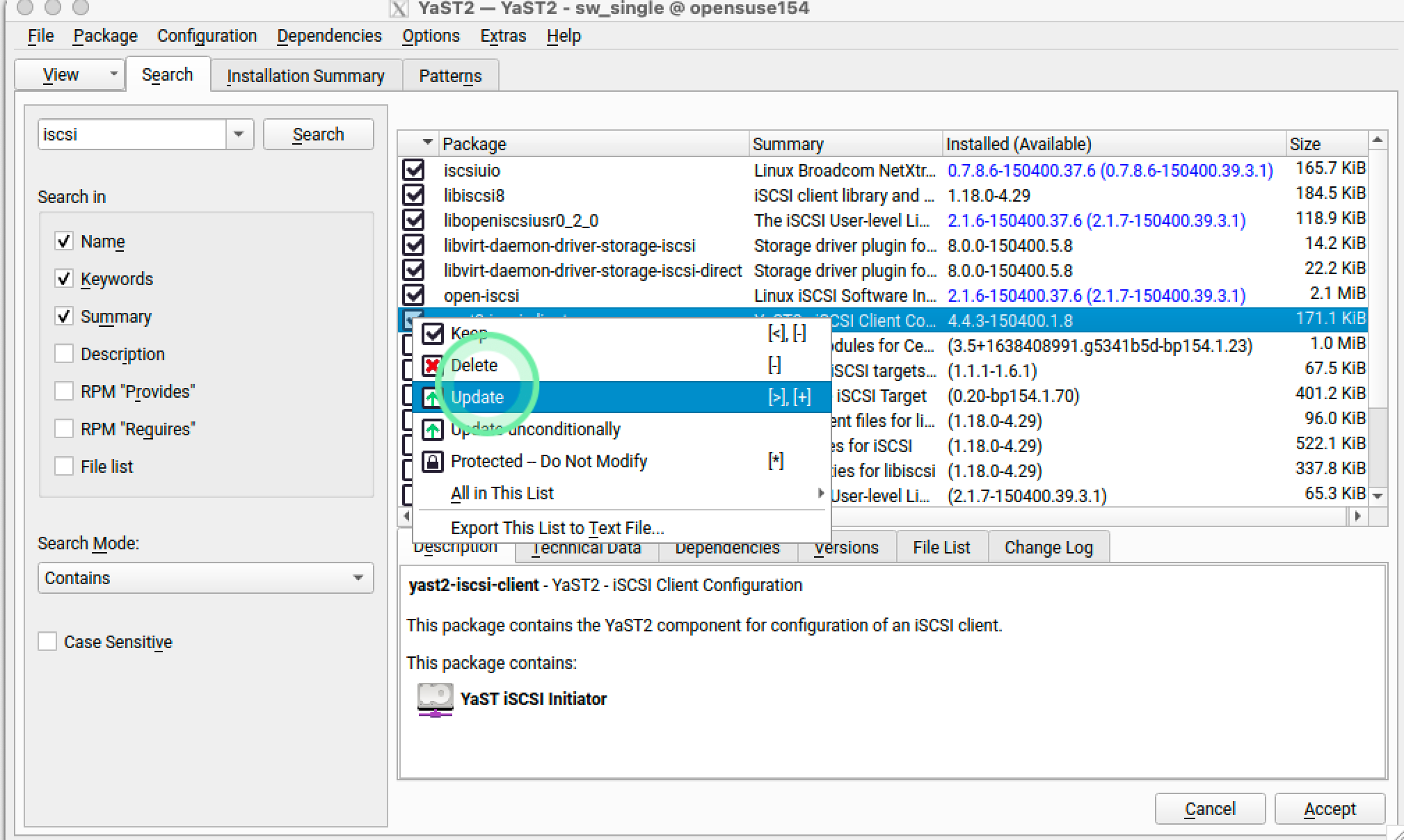Select the Search tab
The image size is (1404, 840).
167,74
